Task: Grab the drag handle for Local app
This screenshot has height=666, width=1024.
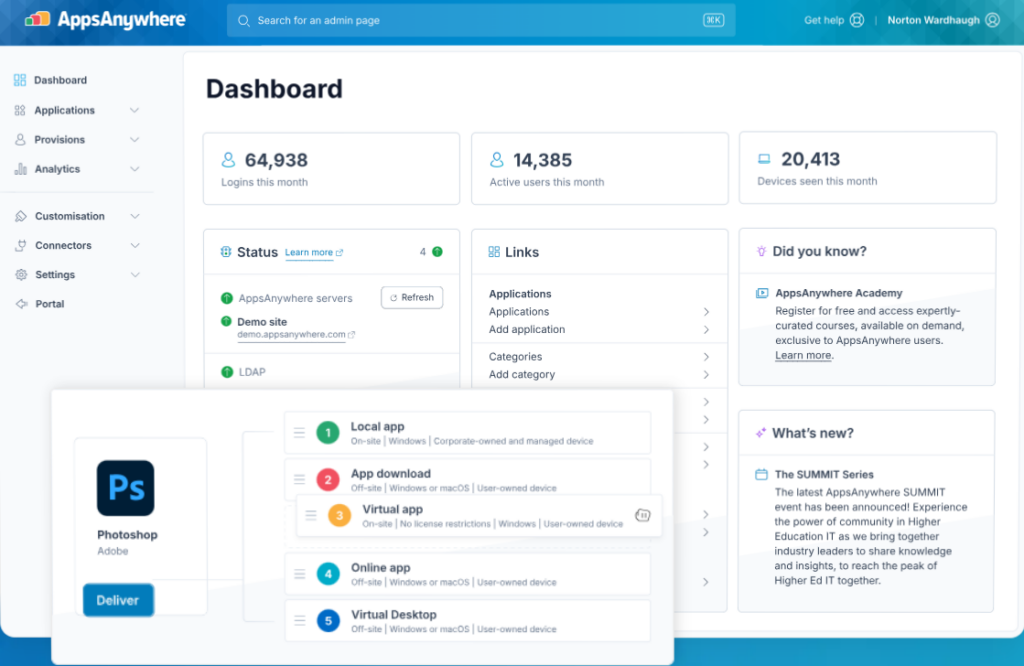Action: [299, 432]
